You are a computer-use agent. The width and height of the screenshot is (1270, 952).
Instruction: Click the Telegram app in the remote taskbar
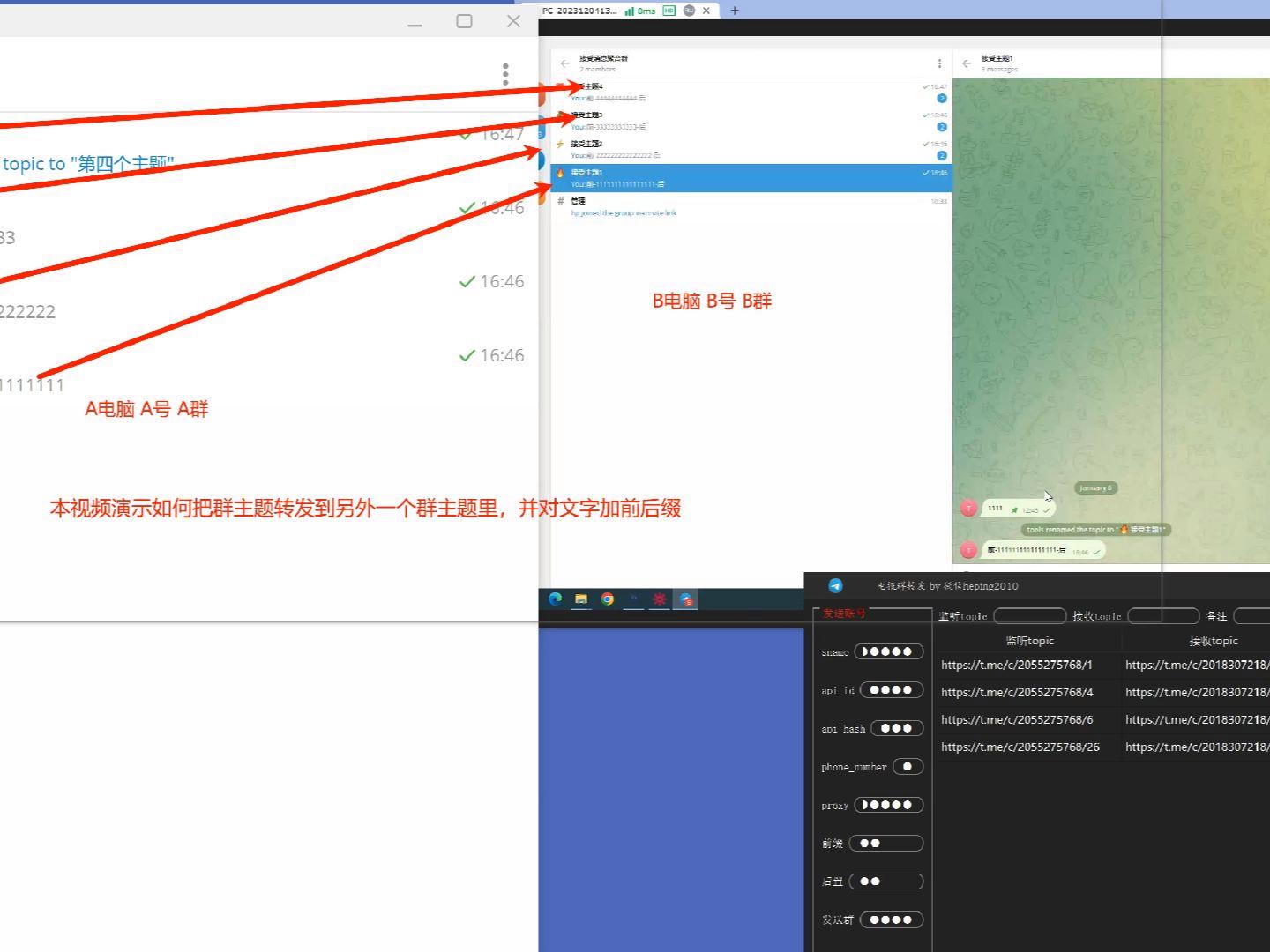pyautogui.click(x=686, y=599)
